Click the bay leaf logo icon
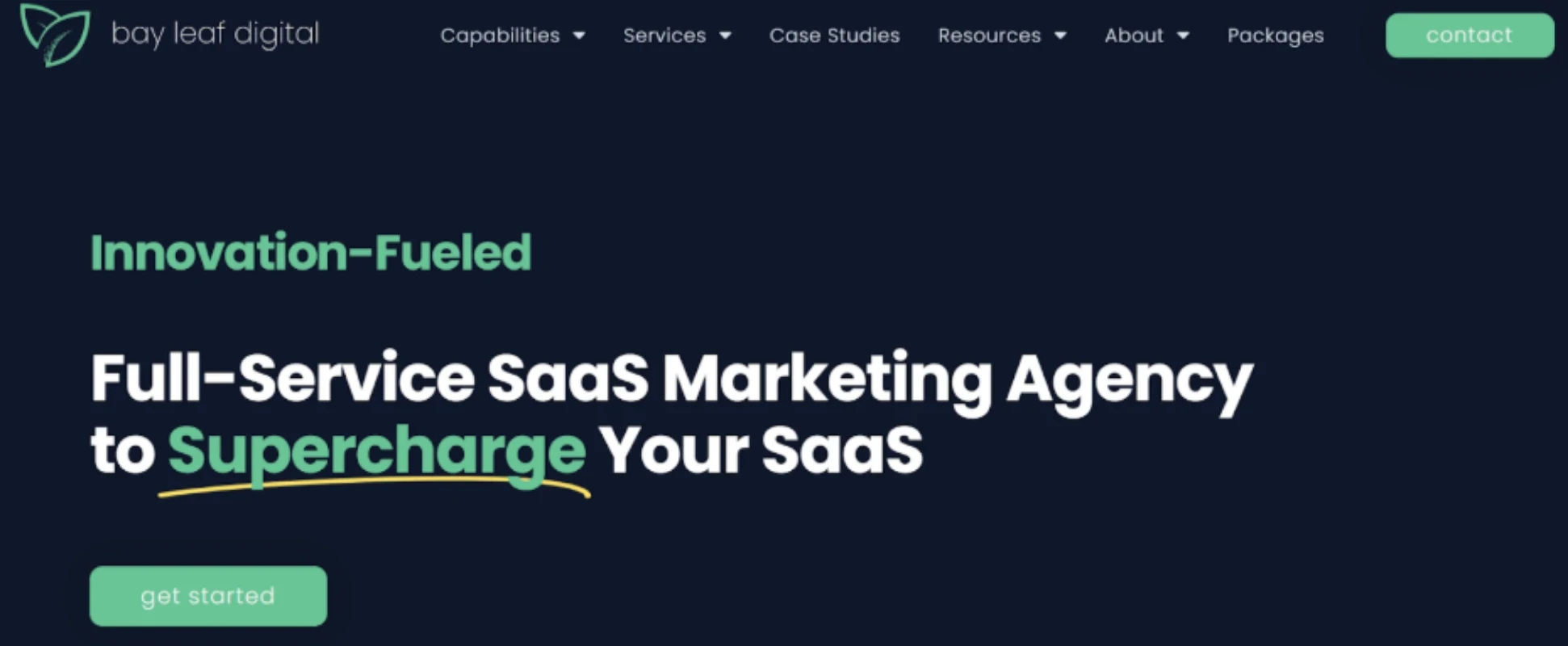This screenshot has width=1568, height=646. coord(55,34)
